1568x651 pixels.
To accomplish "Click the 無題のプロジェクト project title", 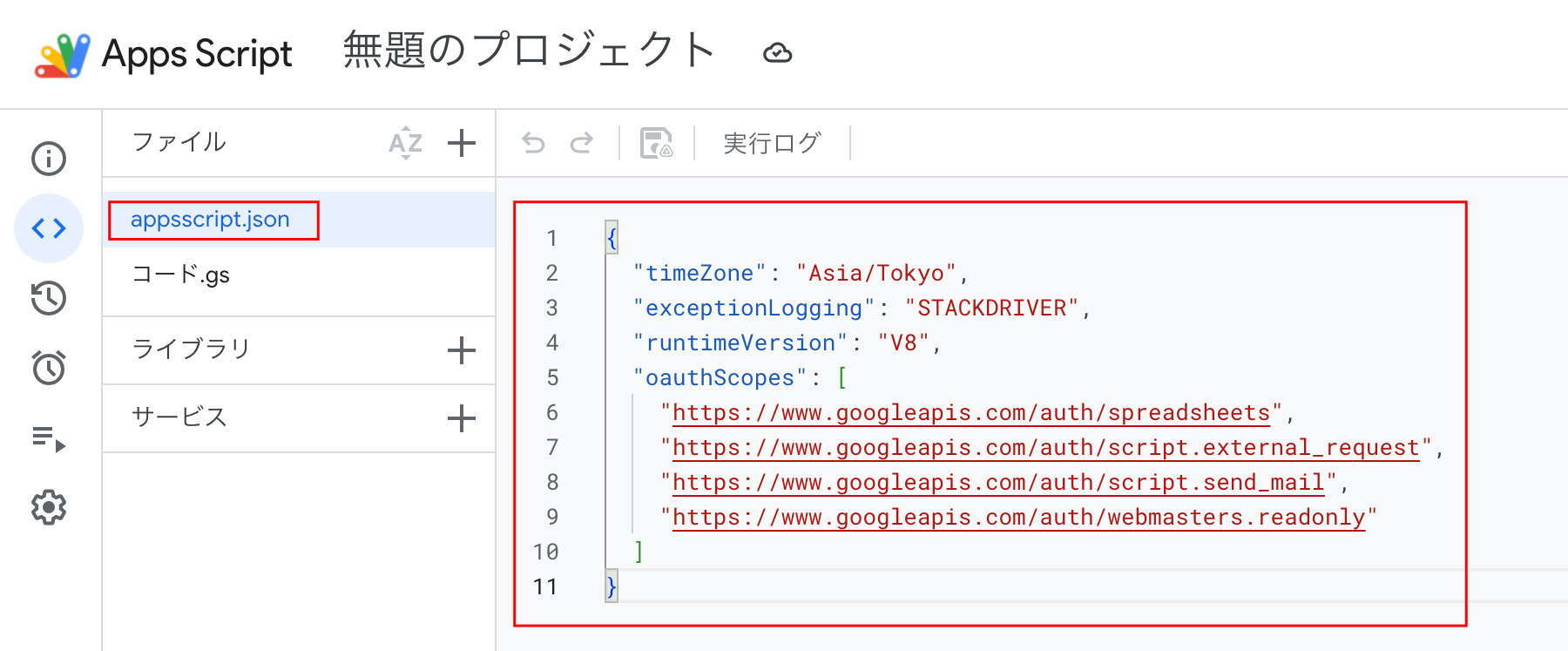I will click(x=529, y=51).
